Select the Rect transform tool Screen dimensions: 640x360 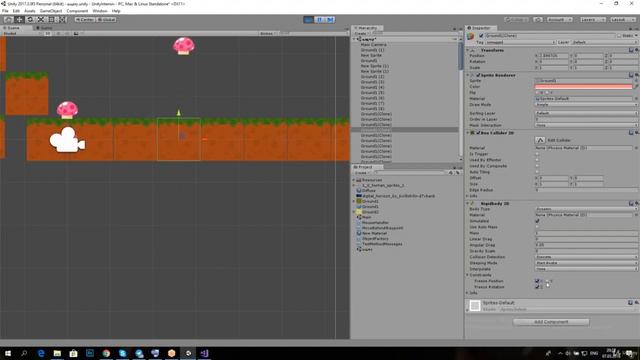(x=51, y=20)
